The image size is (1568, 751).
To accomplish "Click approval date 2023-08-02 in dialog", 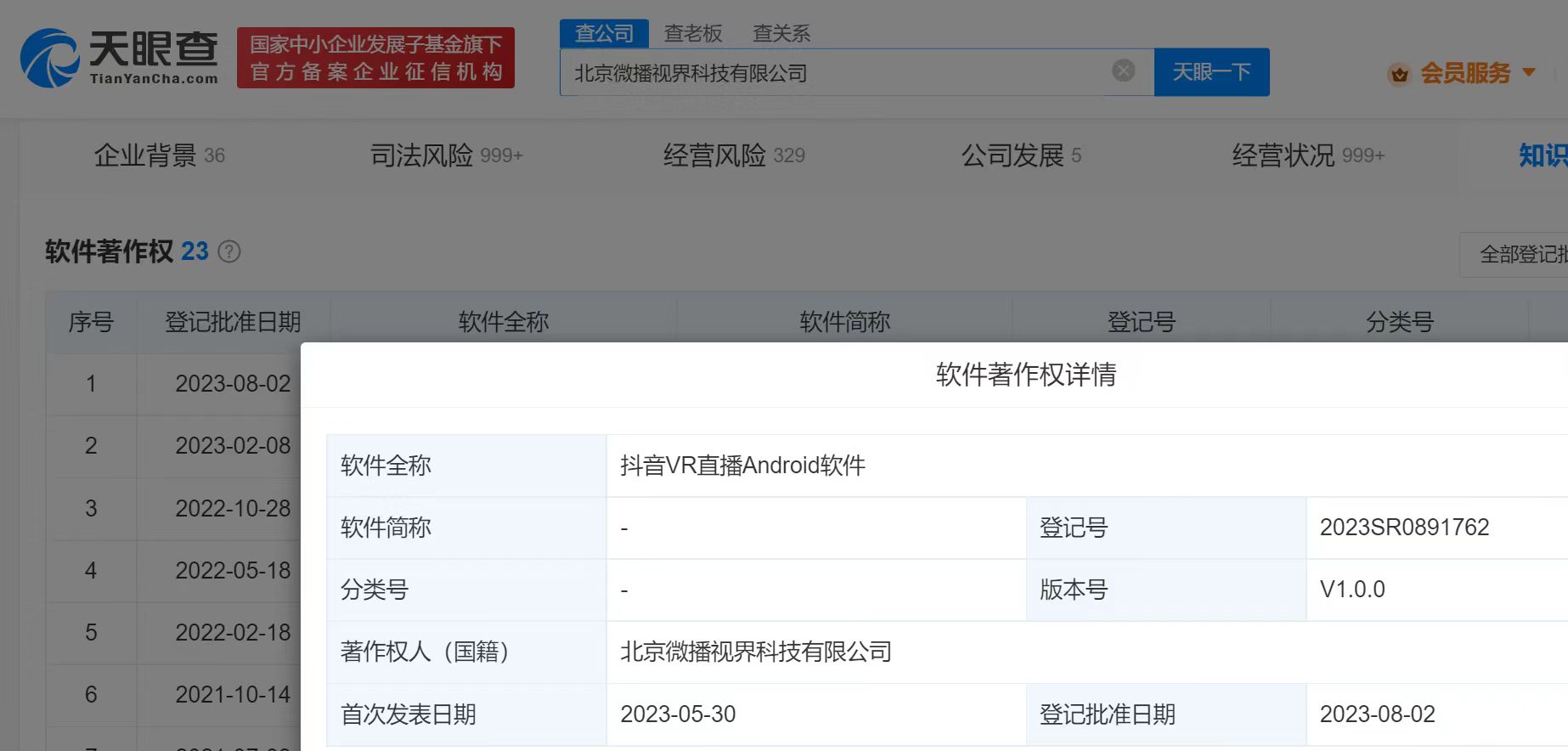I will 1378,714.
